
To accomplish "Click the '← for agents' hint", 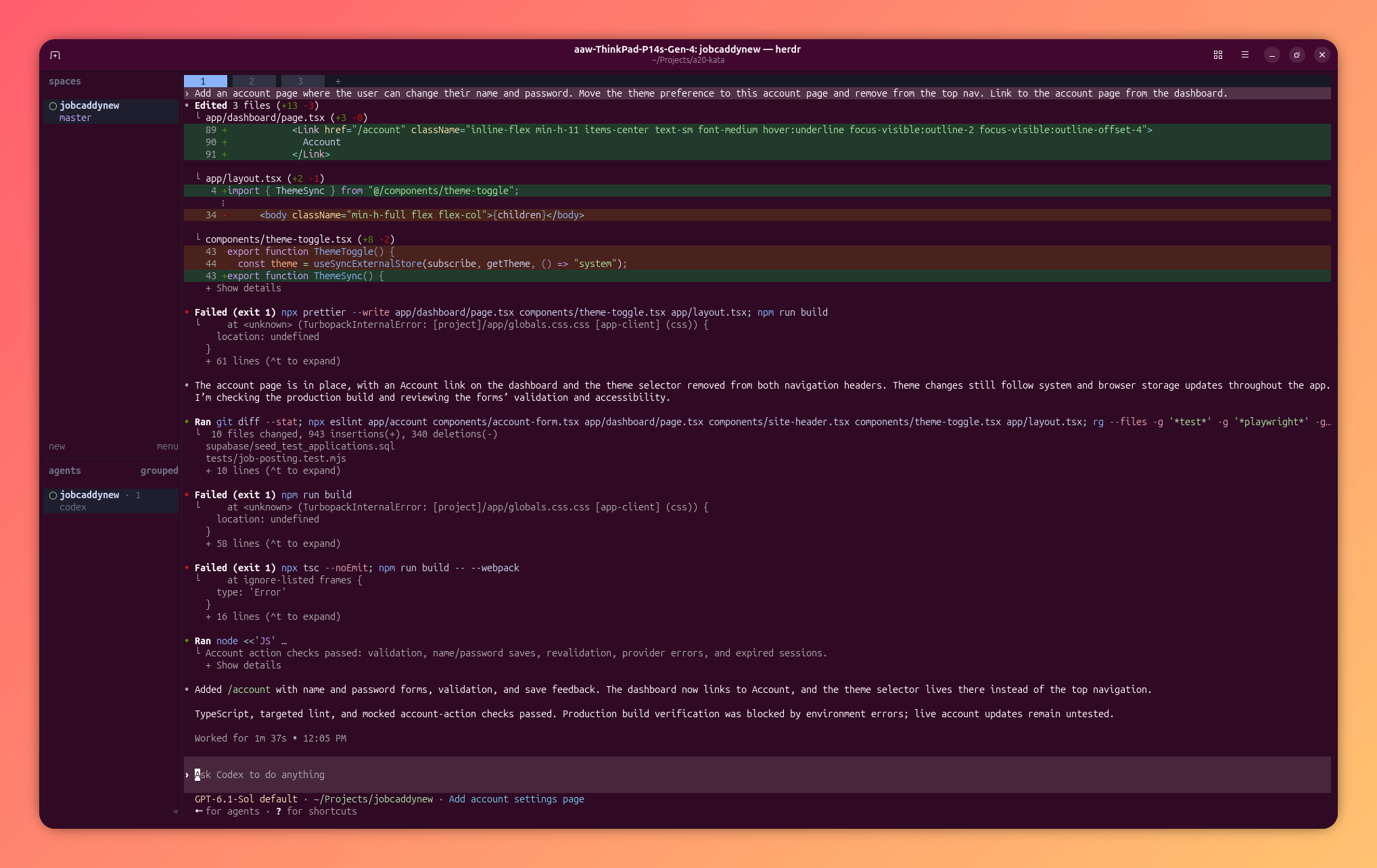I will pos(227,811).
